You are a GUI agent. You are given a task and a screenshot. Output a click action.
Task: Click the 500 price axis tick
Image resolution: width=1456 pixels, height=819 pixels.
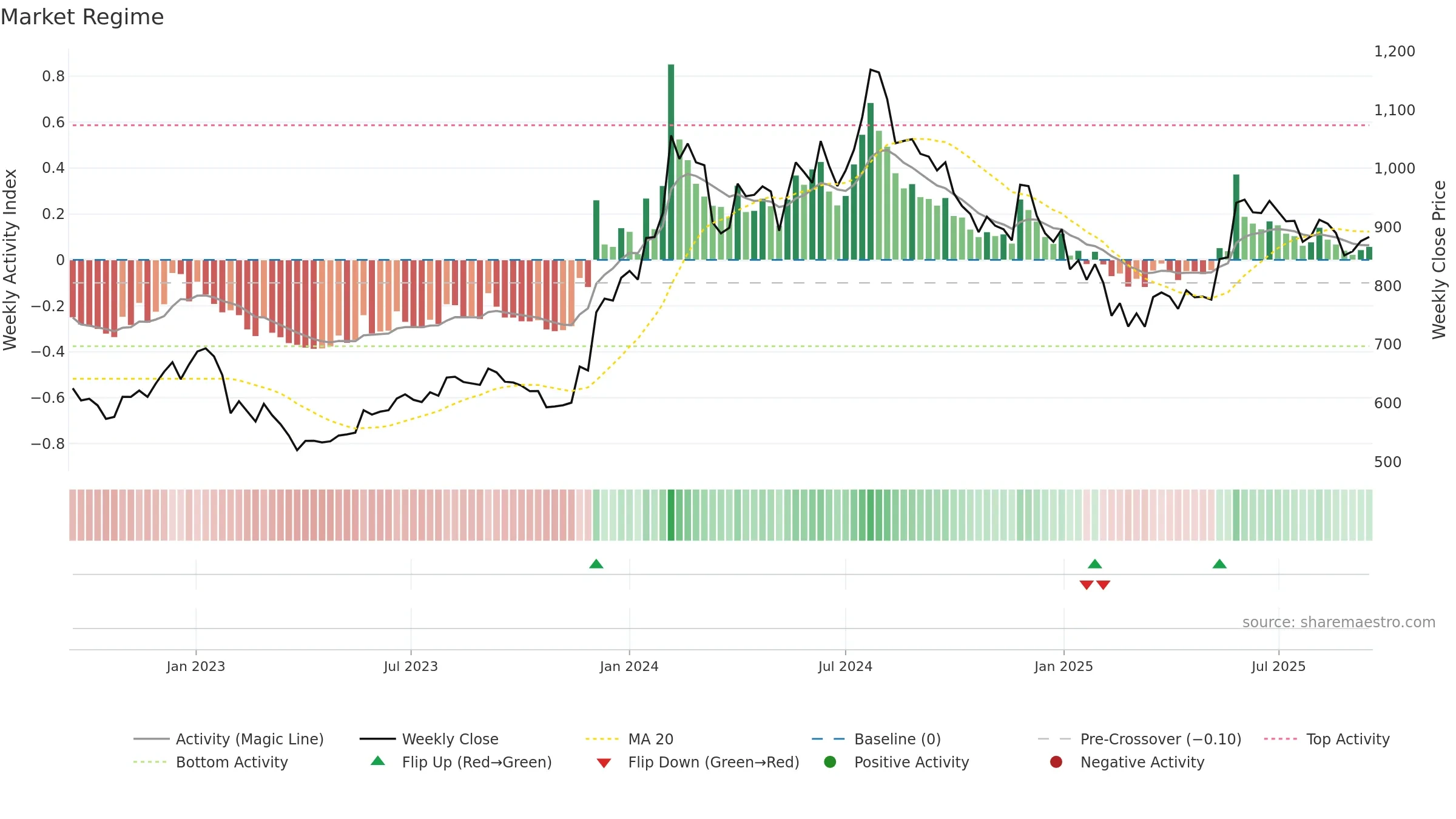[x=1388, y=462]
